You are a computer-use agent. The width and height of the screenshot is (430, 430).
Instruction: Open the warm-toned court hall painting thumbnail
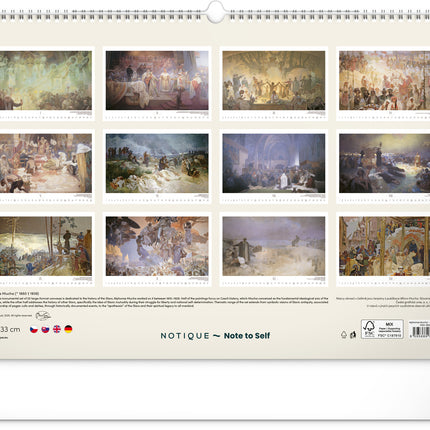[46, 163]
